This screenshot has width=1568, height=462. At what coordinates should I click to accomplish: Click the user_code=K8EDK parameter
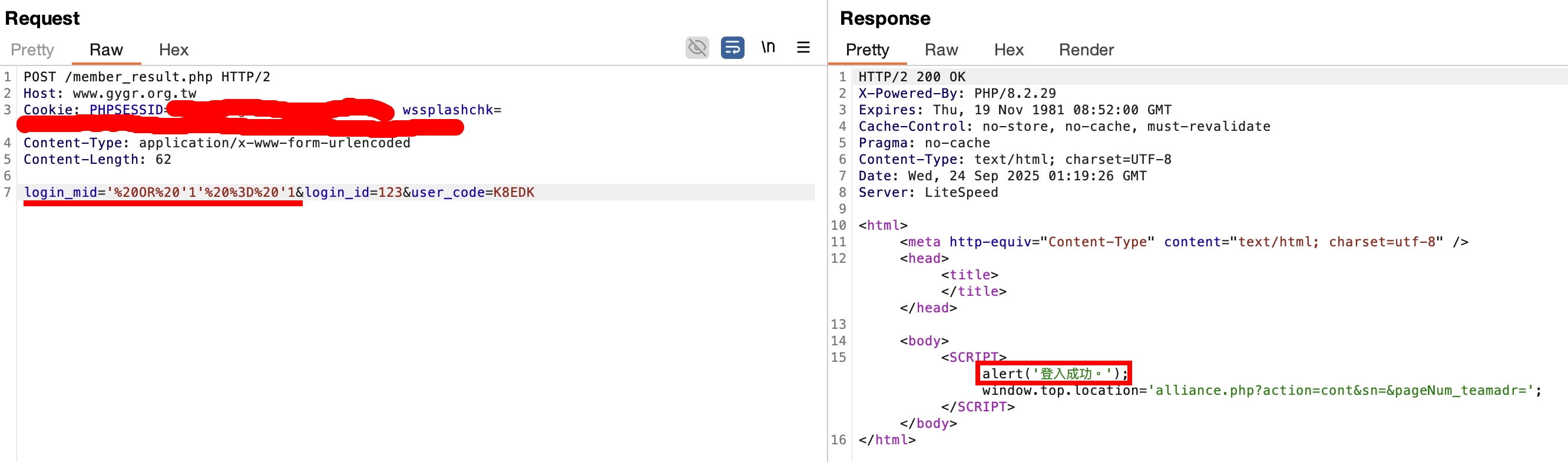coord(473,192)
